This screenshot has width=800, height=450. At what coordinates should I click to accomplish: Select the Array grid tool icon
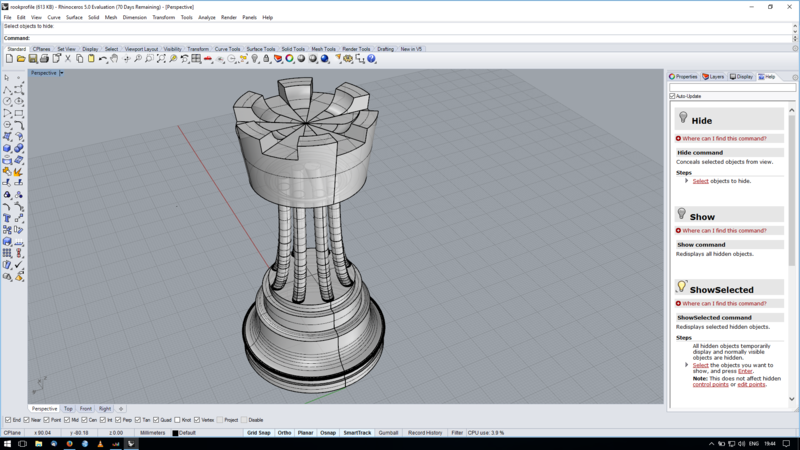pyautogui.click(x=7, y=253)
